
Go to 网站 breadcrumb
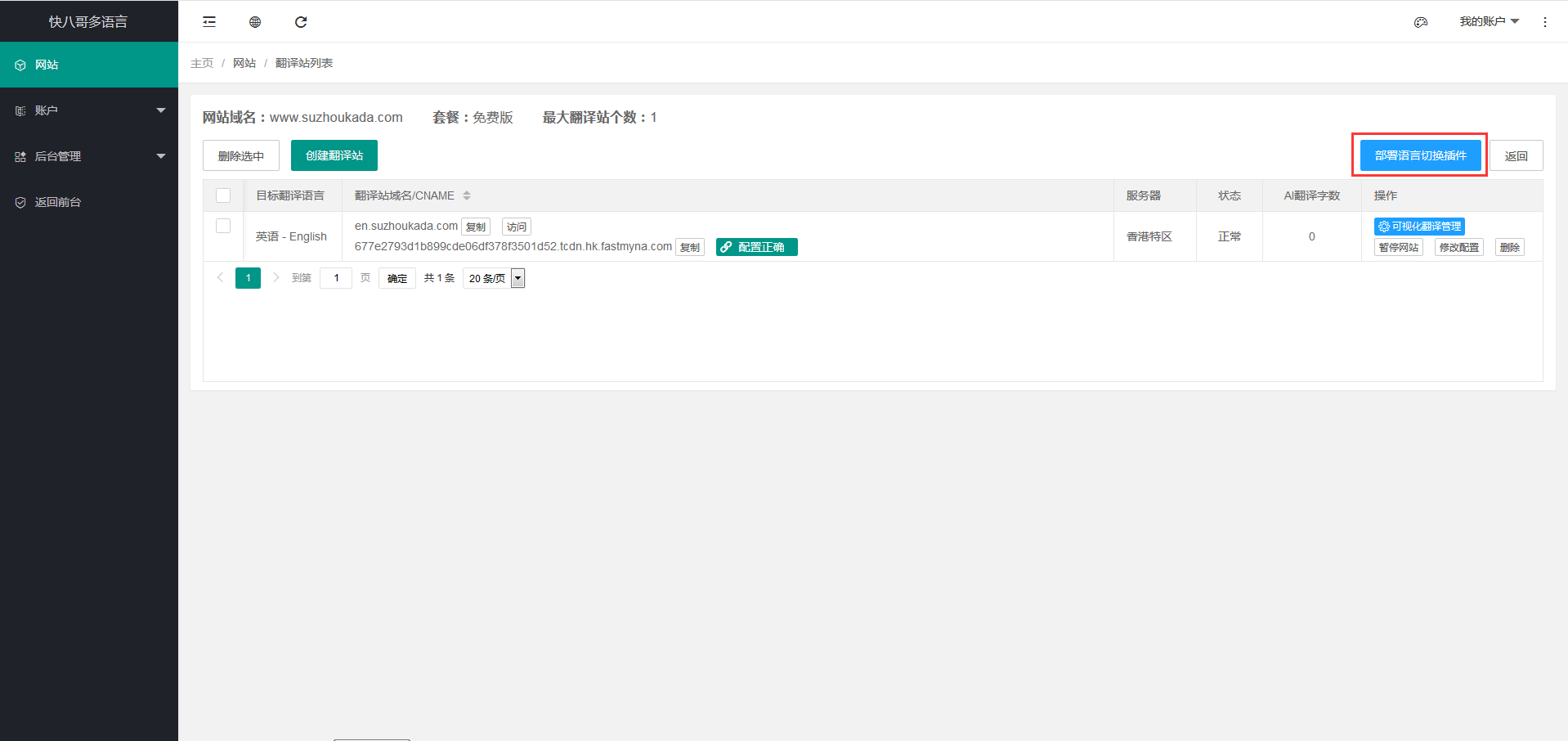[x=244, y=63]
